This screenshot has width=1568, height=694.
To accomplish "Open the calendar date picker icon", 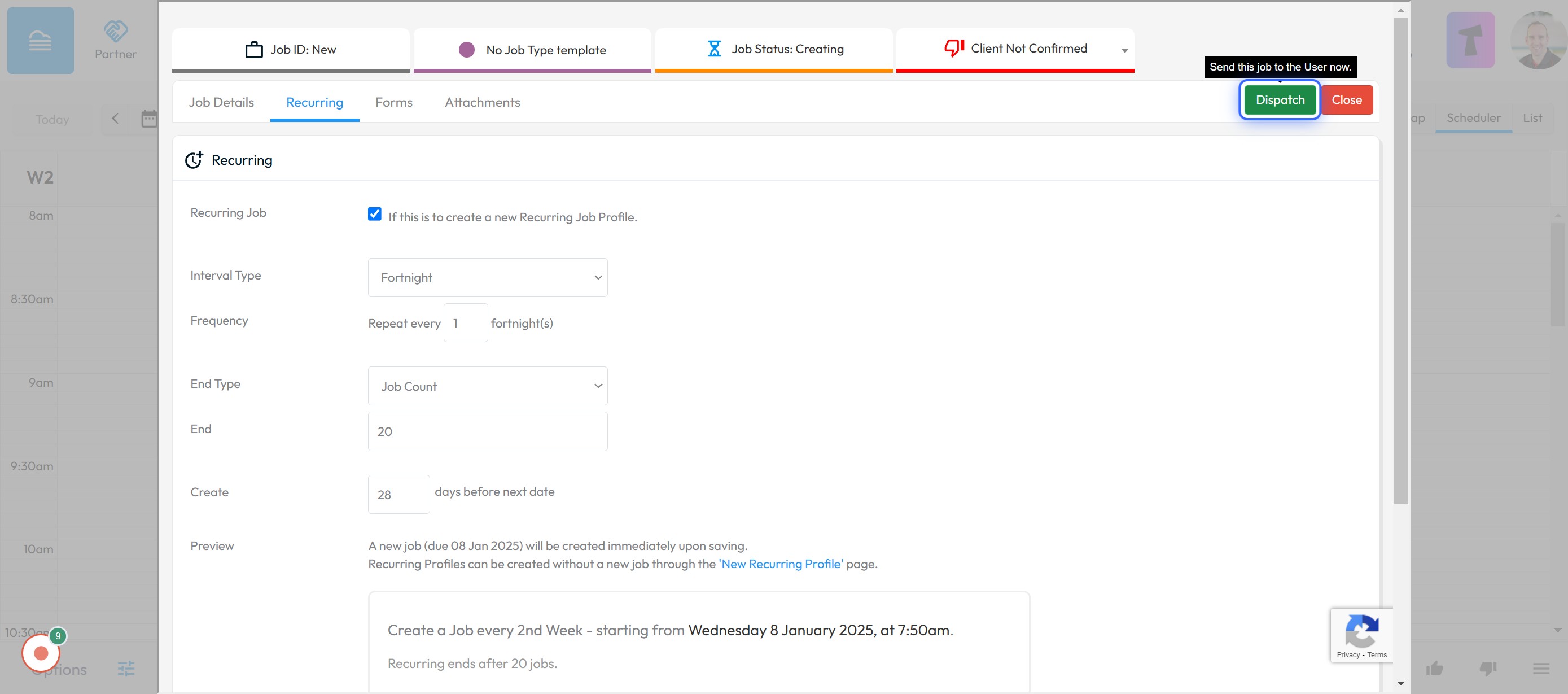I will point(149,119).
